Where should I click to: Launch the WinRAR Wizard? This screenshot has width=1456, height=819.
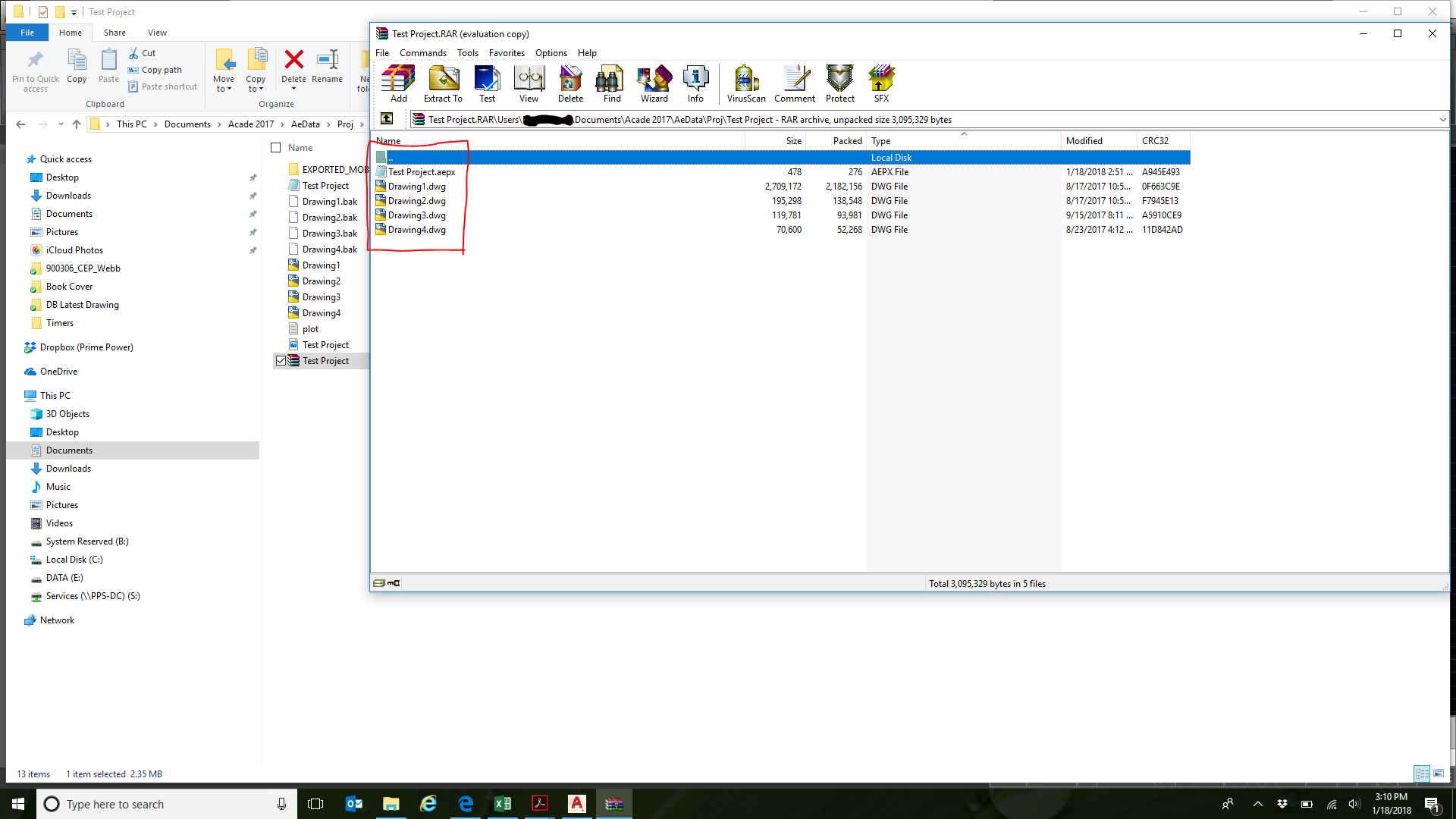[x=654, y=83]
